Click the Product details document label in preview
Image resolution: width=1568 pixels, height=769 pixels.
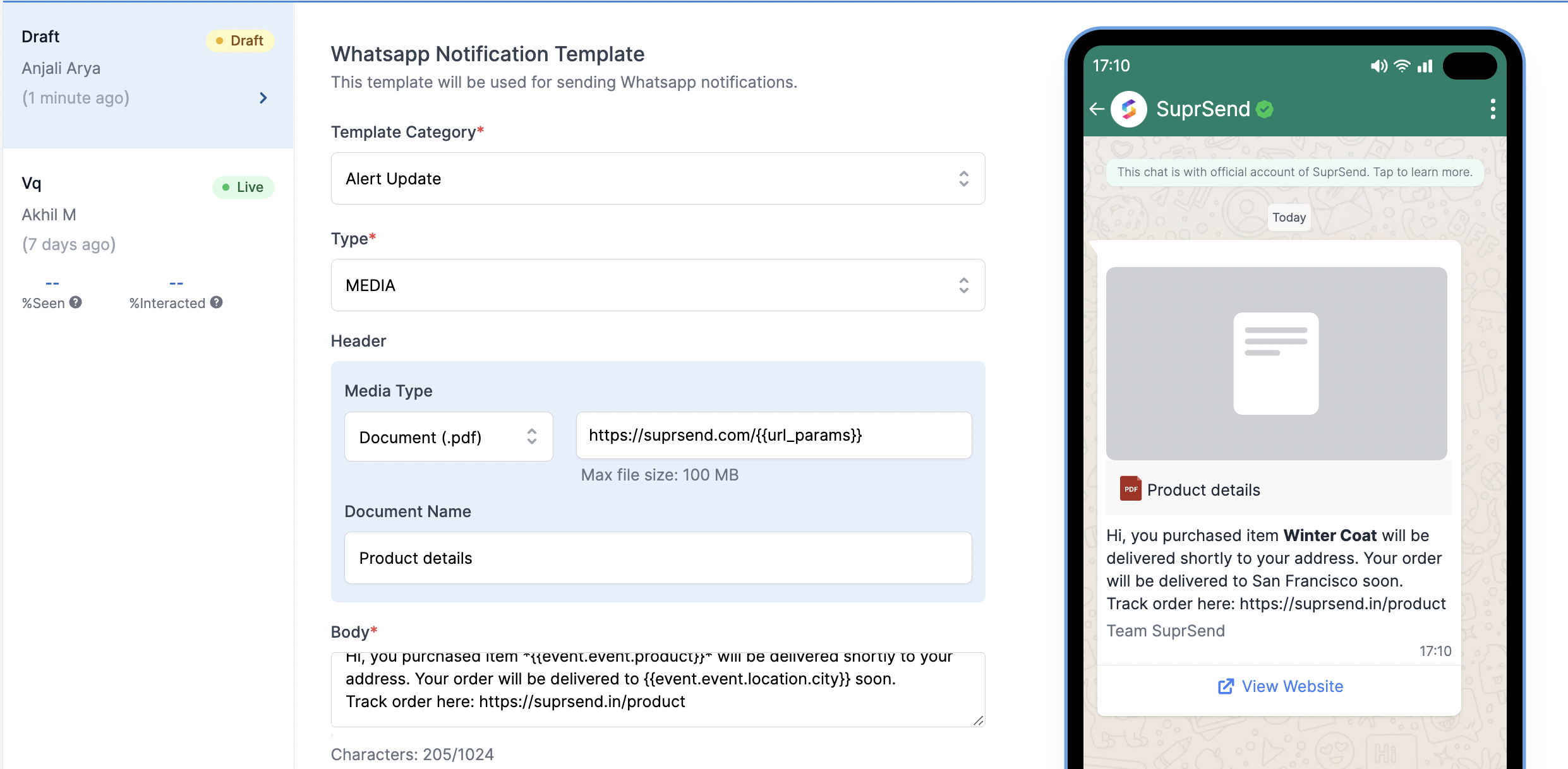1203,490
